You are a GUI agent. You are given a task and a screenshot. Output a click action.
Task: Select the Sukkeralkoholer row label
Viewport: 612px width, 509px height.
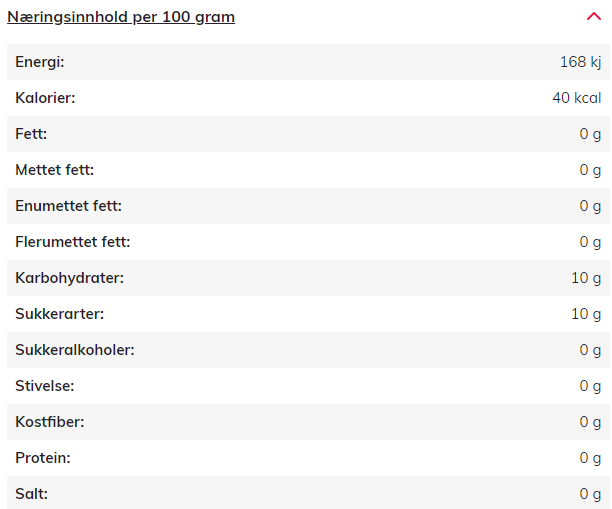click(75, 350)
